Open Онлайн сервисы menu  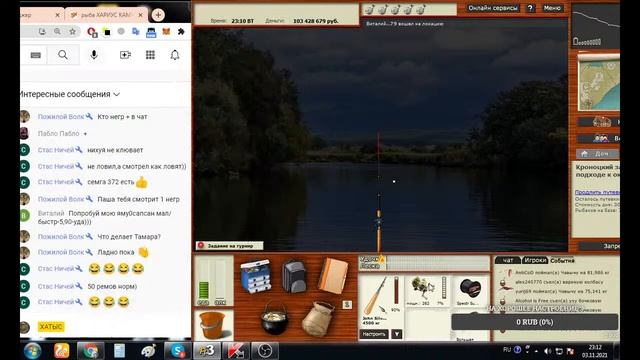(493, 8)
